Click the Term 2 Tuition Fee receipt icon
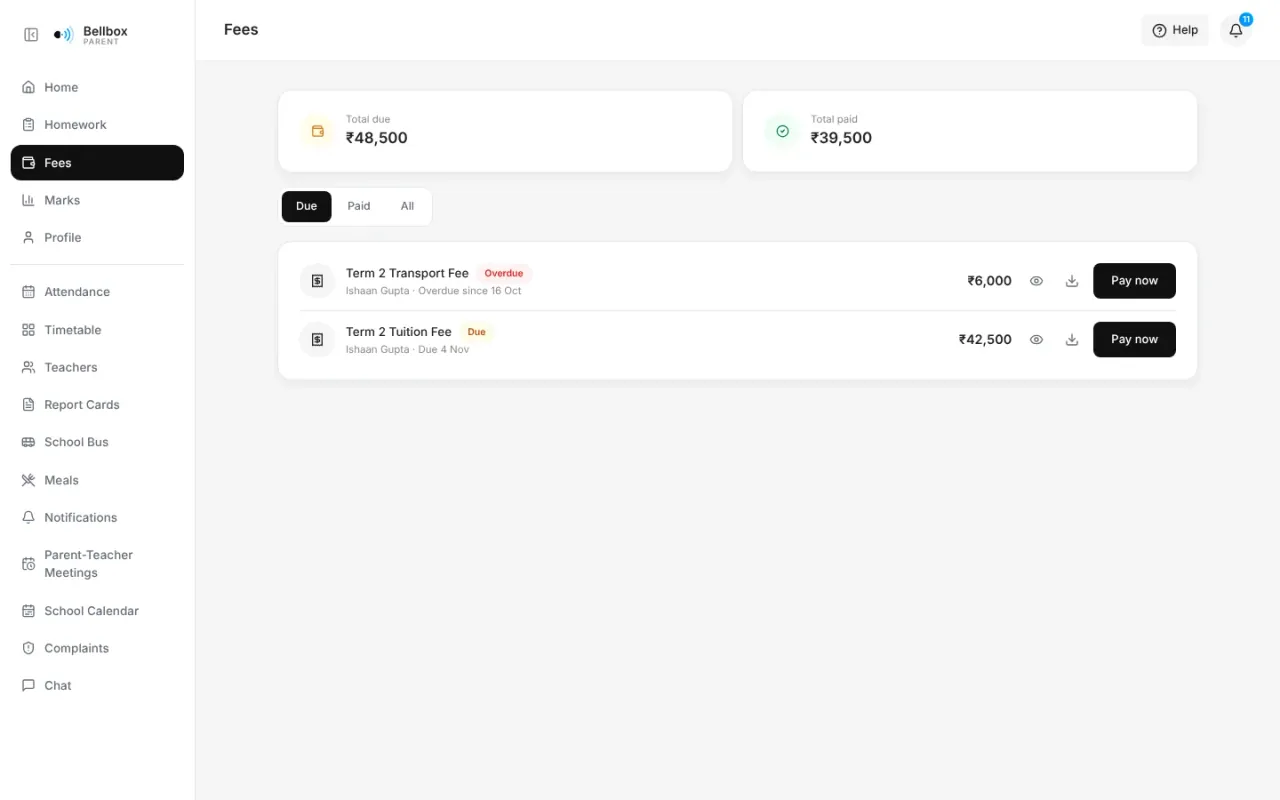Image resolution: width=1280 pixels, height=800 pixels. [x=317, y=340]
